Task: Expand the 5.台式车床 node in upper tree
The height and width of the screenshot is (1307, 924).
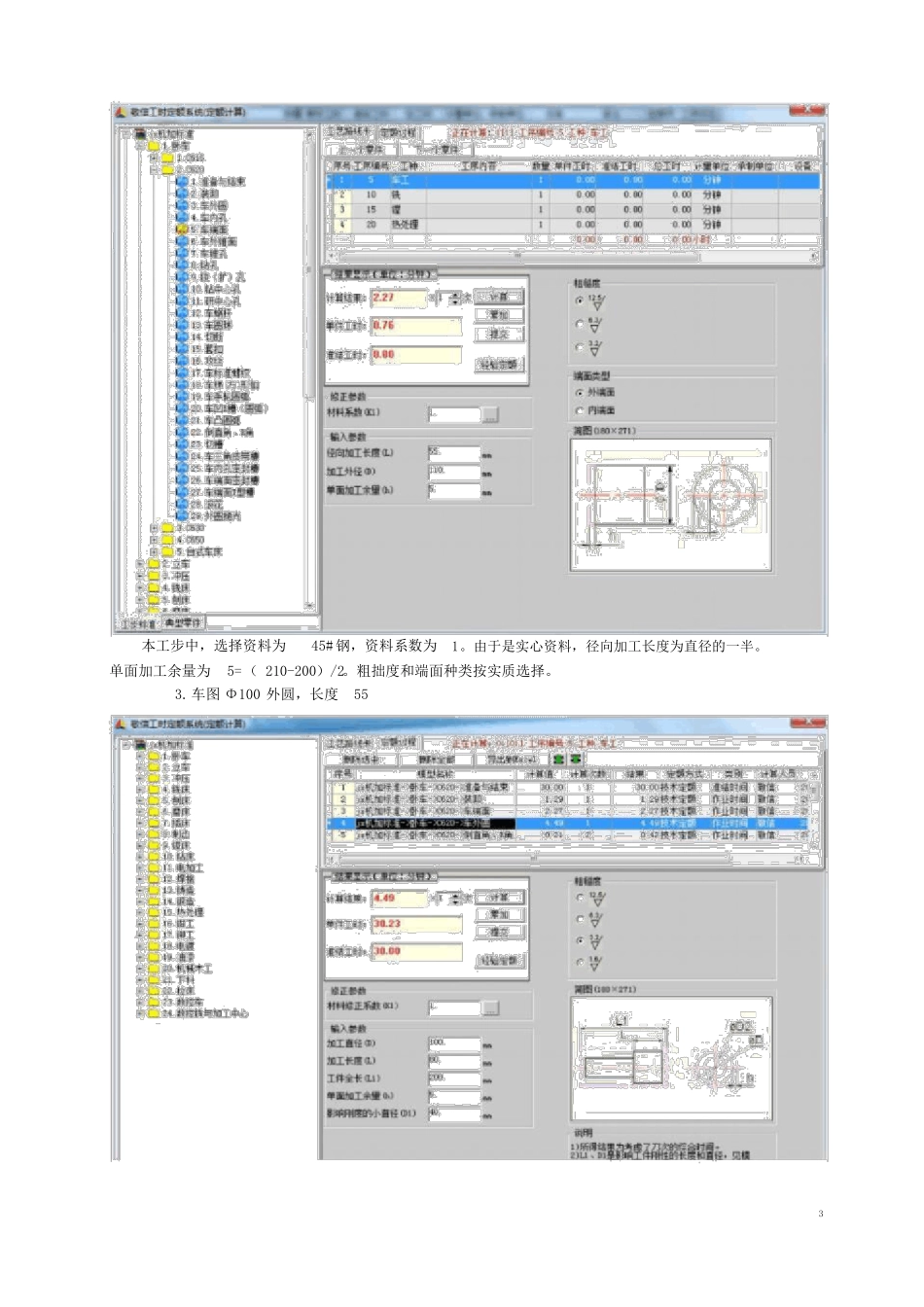Action: (x=154, y=551)
